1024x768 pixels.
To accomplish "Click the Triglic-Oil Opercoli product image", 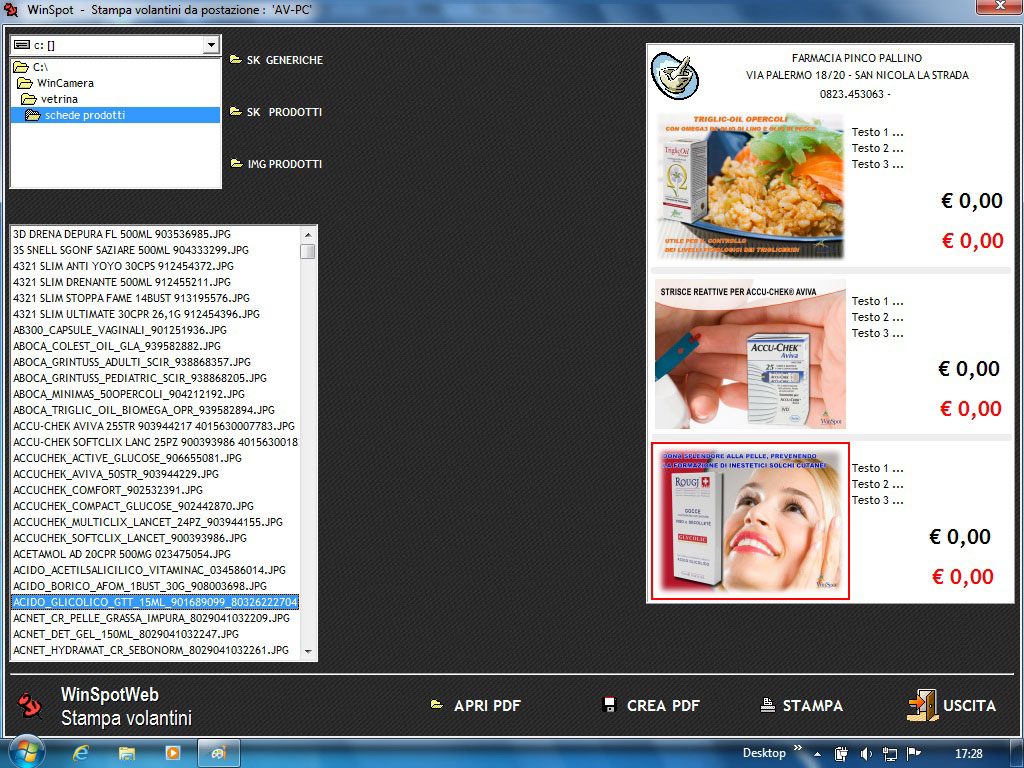I will click(750, 185).
